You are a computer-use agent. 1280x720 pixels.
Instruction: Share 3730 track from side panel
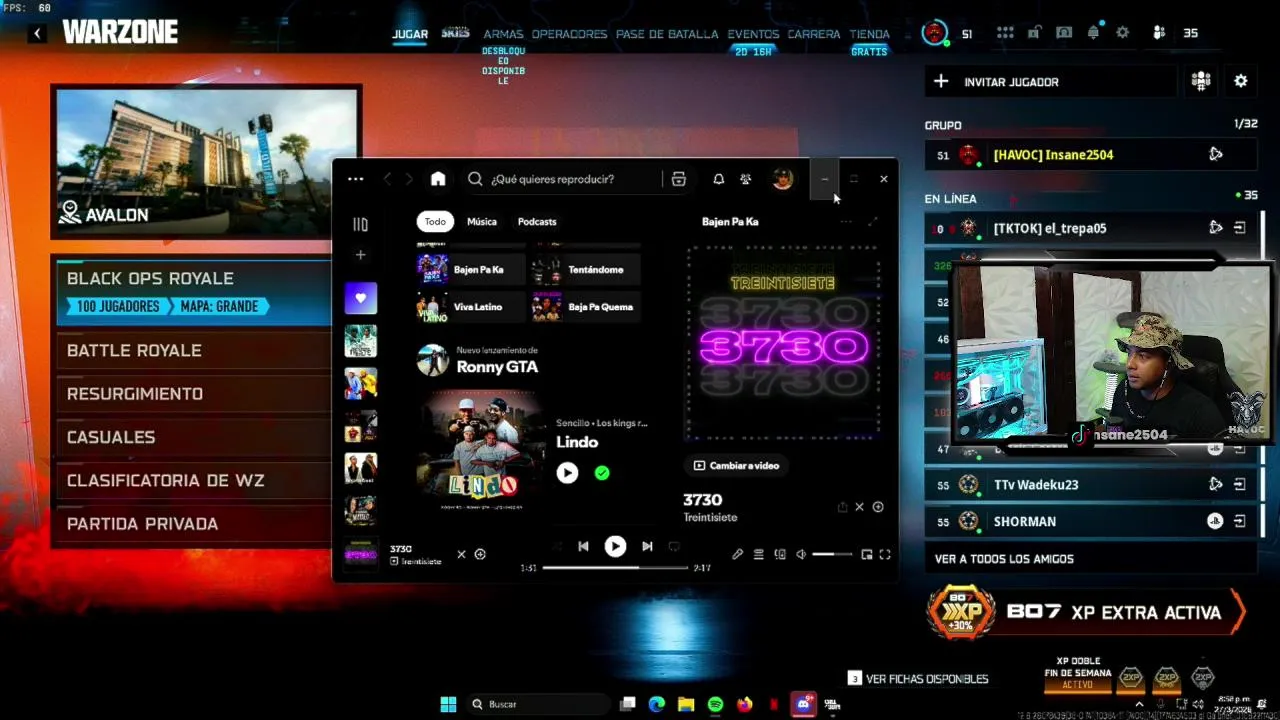point(842,507)
